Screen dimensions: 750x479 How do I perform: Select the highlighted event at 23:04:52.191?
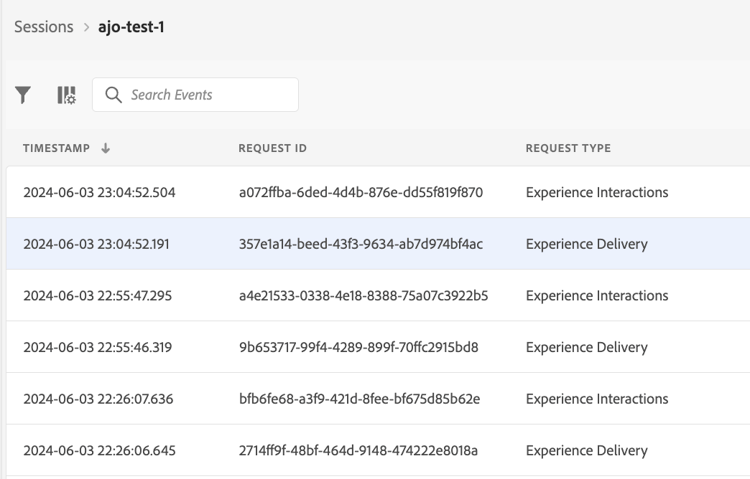pyautogui.click(x=378, y=244)
